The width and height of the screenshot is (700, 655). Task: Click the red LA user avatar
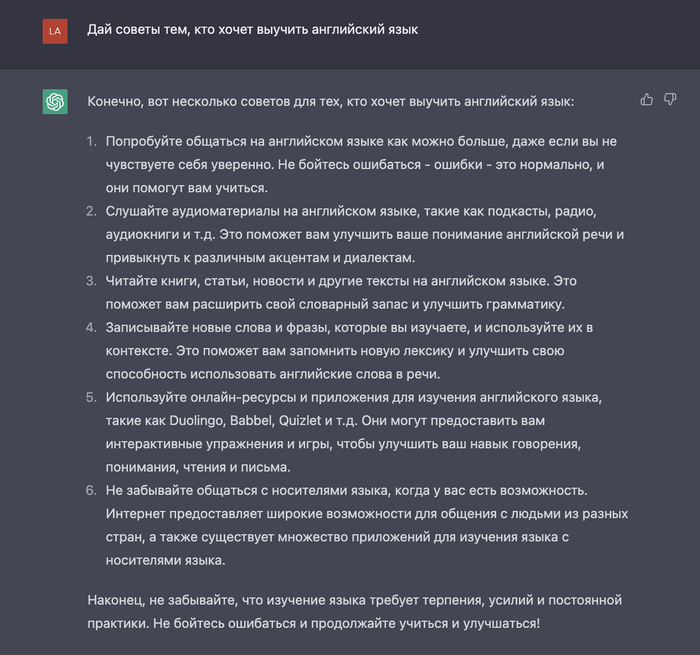(55, 31)
